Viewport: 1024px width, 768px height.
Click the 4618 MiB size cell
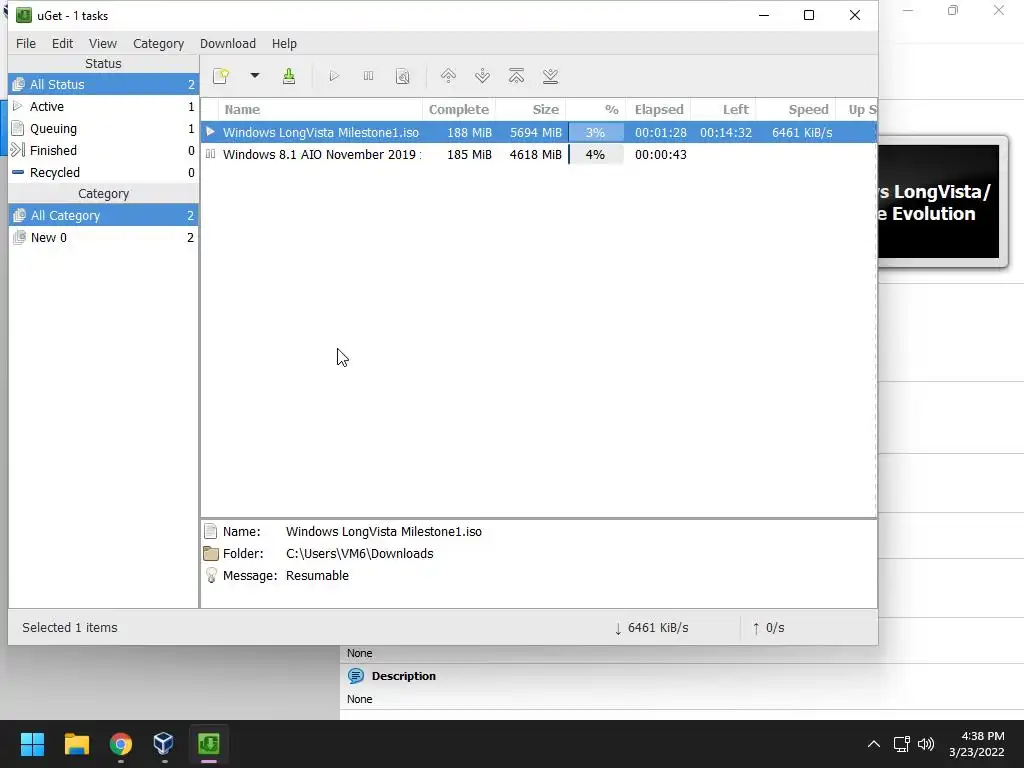[536, 155]
